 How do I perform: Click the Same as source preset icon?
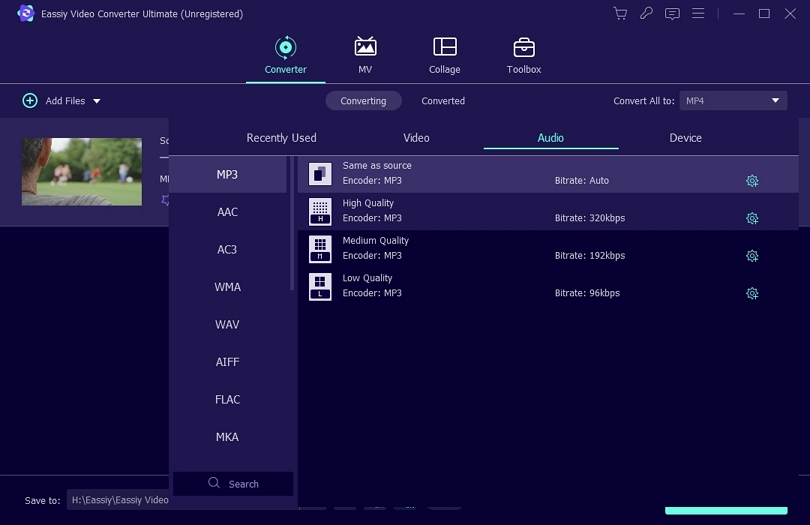coord(320,174)
